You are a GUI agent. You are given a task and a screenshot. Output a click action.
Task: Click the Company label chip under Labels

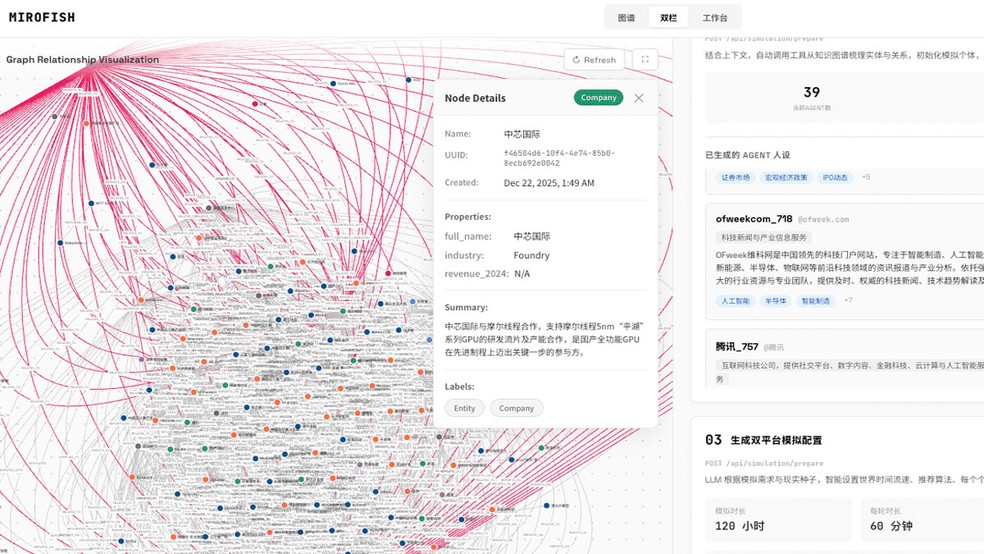[516, 408]
